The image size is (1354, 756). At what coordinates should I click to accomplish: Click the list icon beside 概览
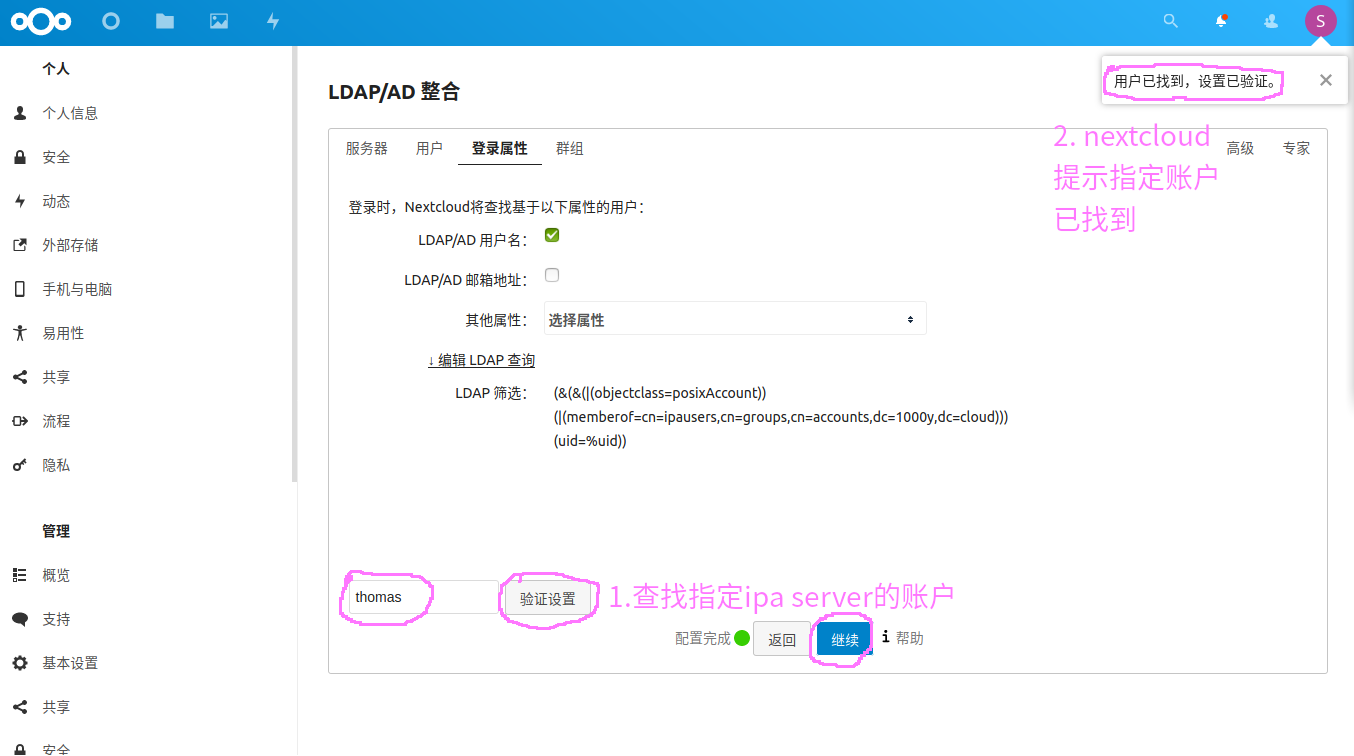19,575
